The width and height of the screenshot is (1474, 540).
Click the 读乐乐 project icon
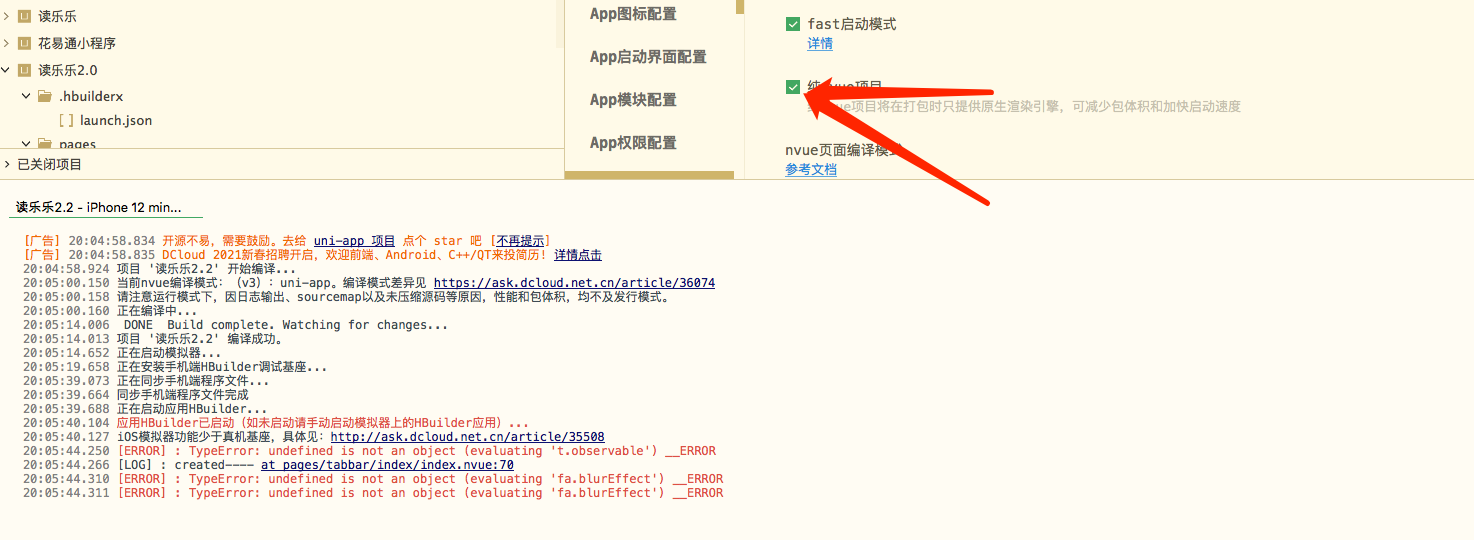[24, 17]
